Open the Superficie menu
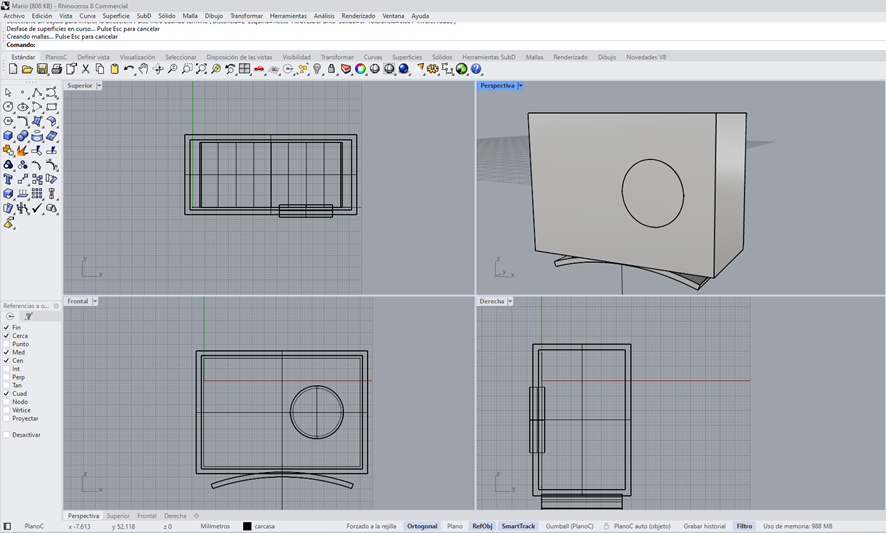This screenshot has width=886, height=533. [116, 16]
